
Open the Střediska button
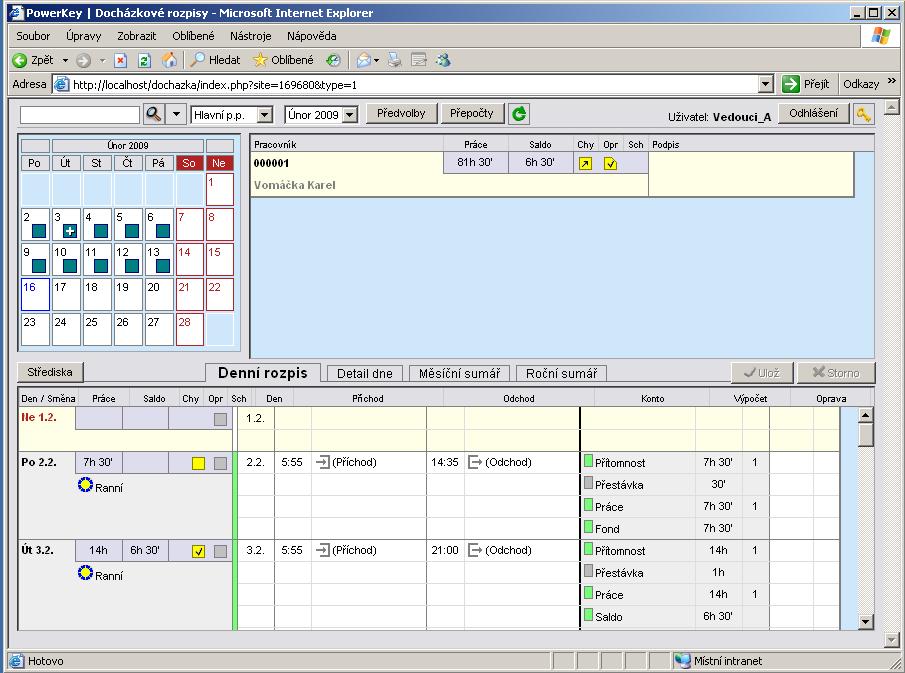coord(50,372)
